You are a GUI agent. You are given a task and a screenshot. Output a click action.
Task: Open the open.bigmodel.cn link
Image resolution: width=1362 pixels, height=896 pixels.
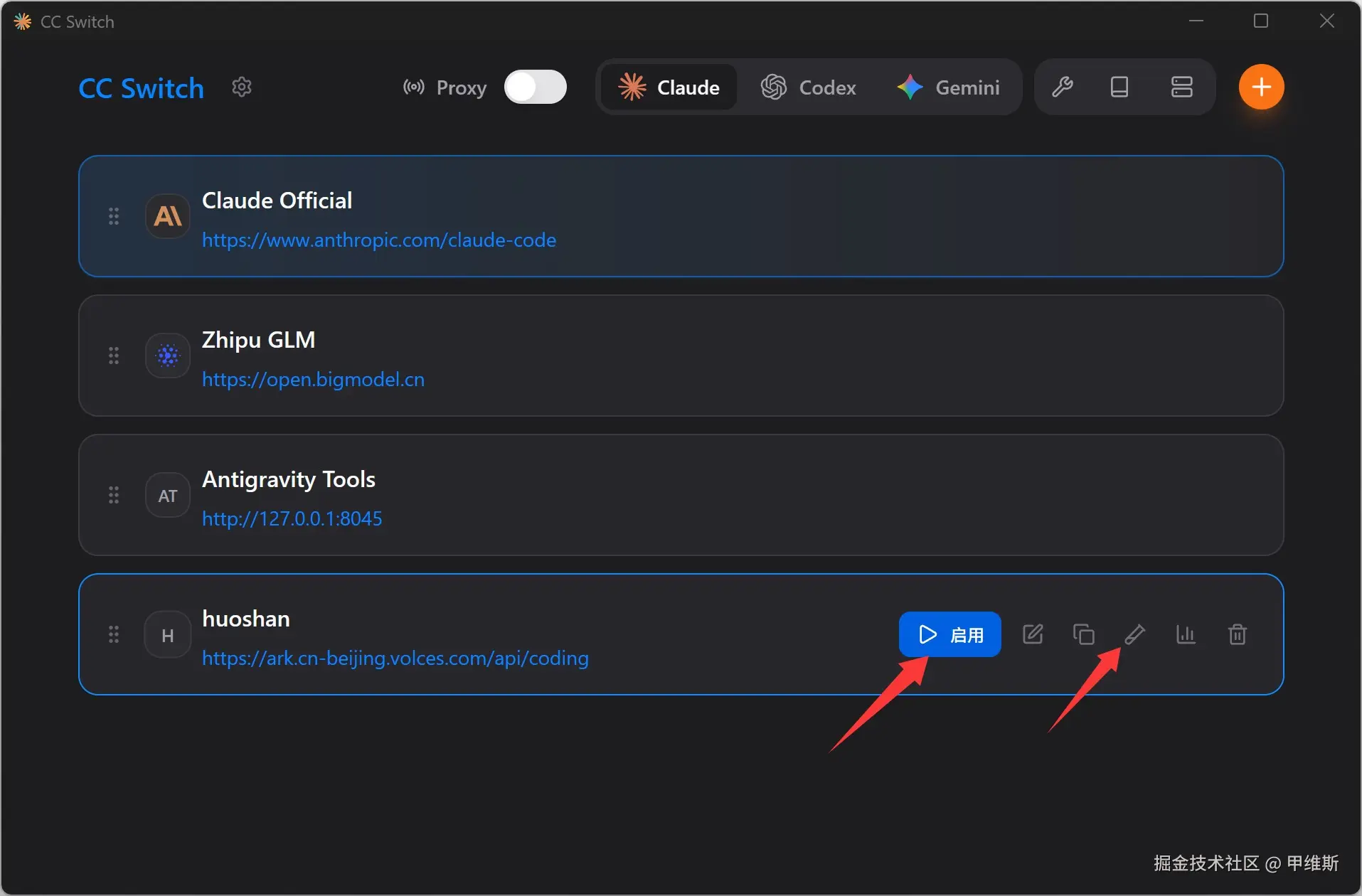[313, 380]
